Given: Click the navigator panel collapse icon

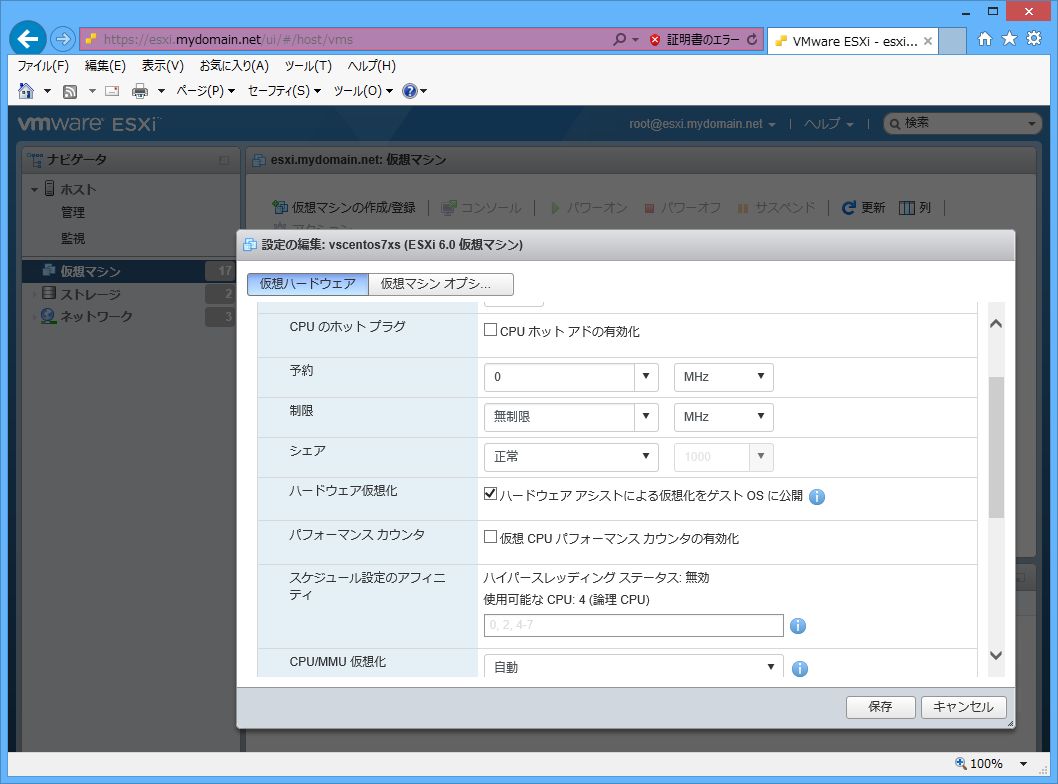Looking at the screenshot, I should pos(224,160).
